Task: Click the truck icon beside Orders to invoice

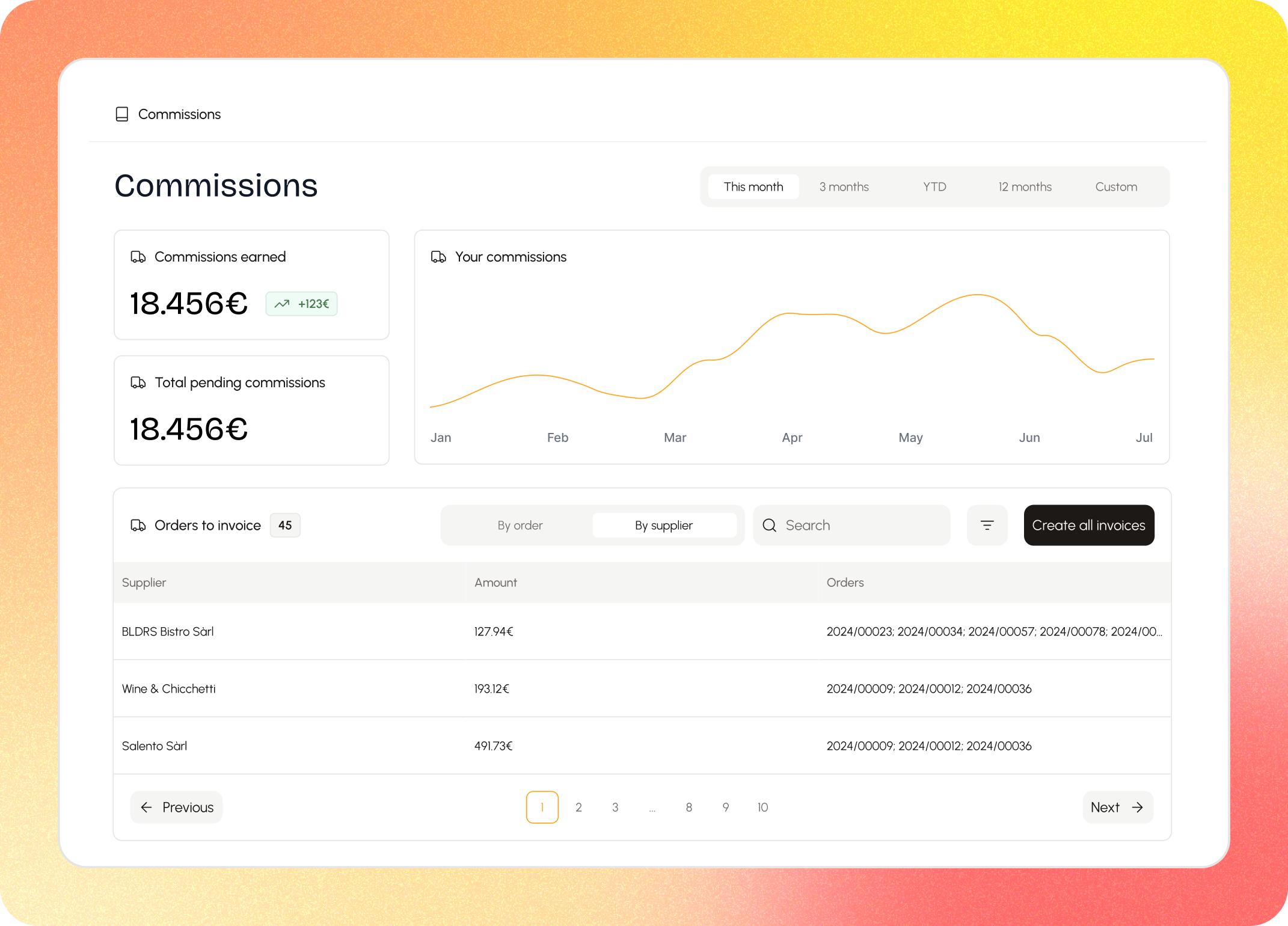Action: coord(138,526)
